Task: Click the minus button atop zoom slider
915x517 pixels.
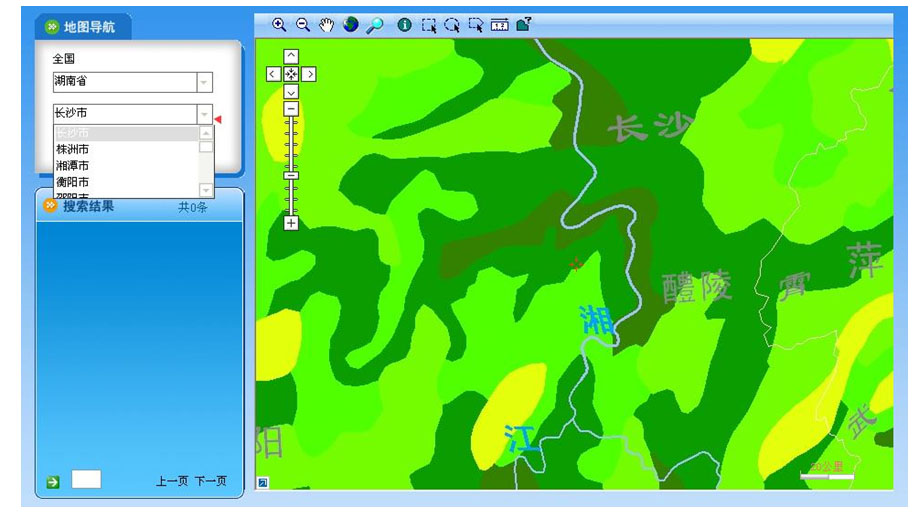Action: (x=291, y=109)
